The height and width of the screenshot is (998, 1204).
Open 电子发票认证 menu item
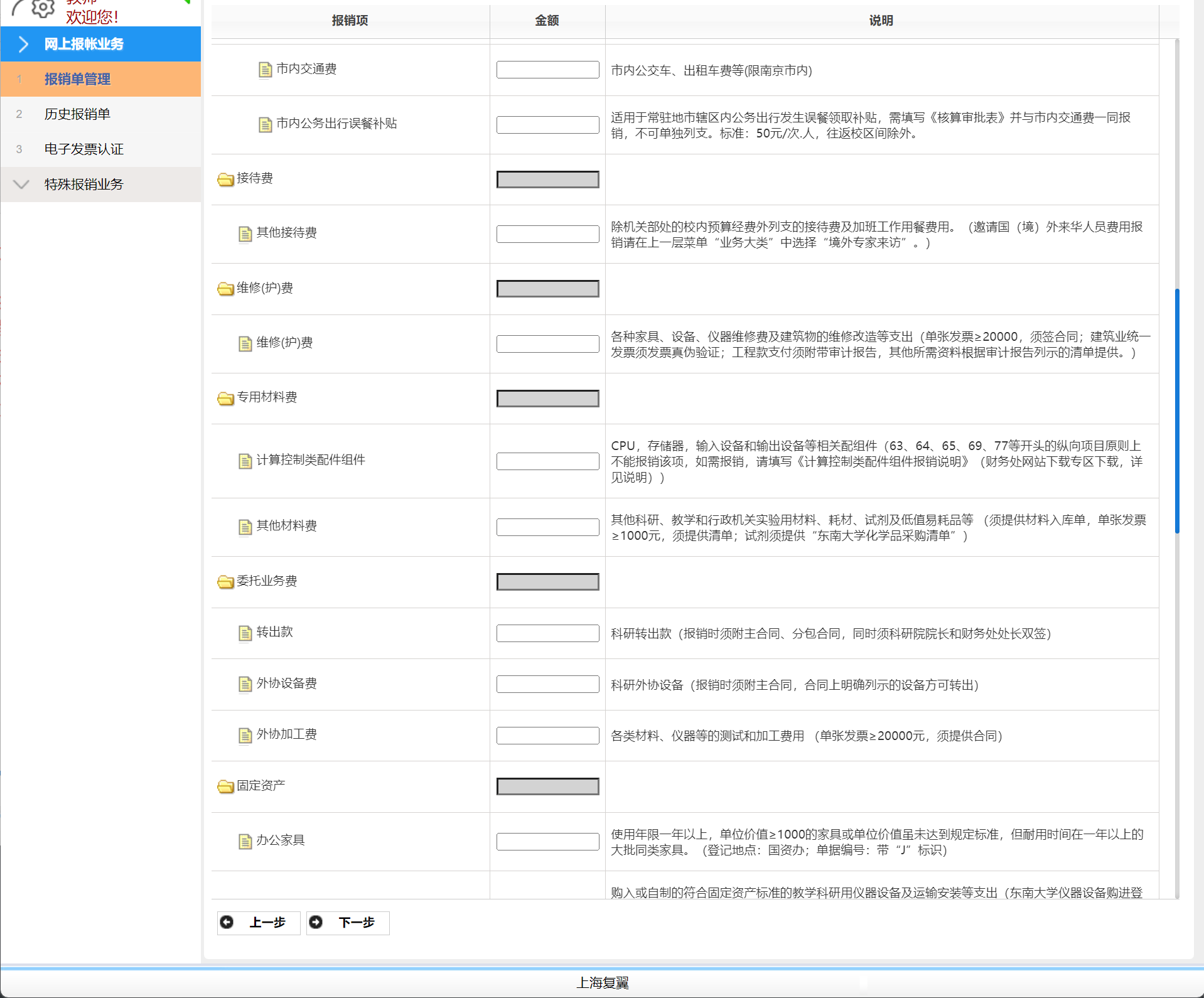coord(83,149)
